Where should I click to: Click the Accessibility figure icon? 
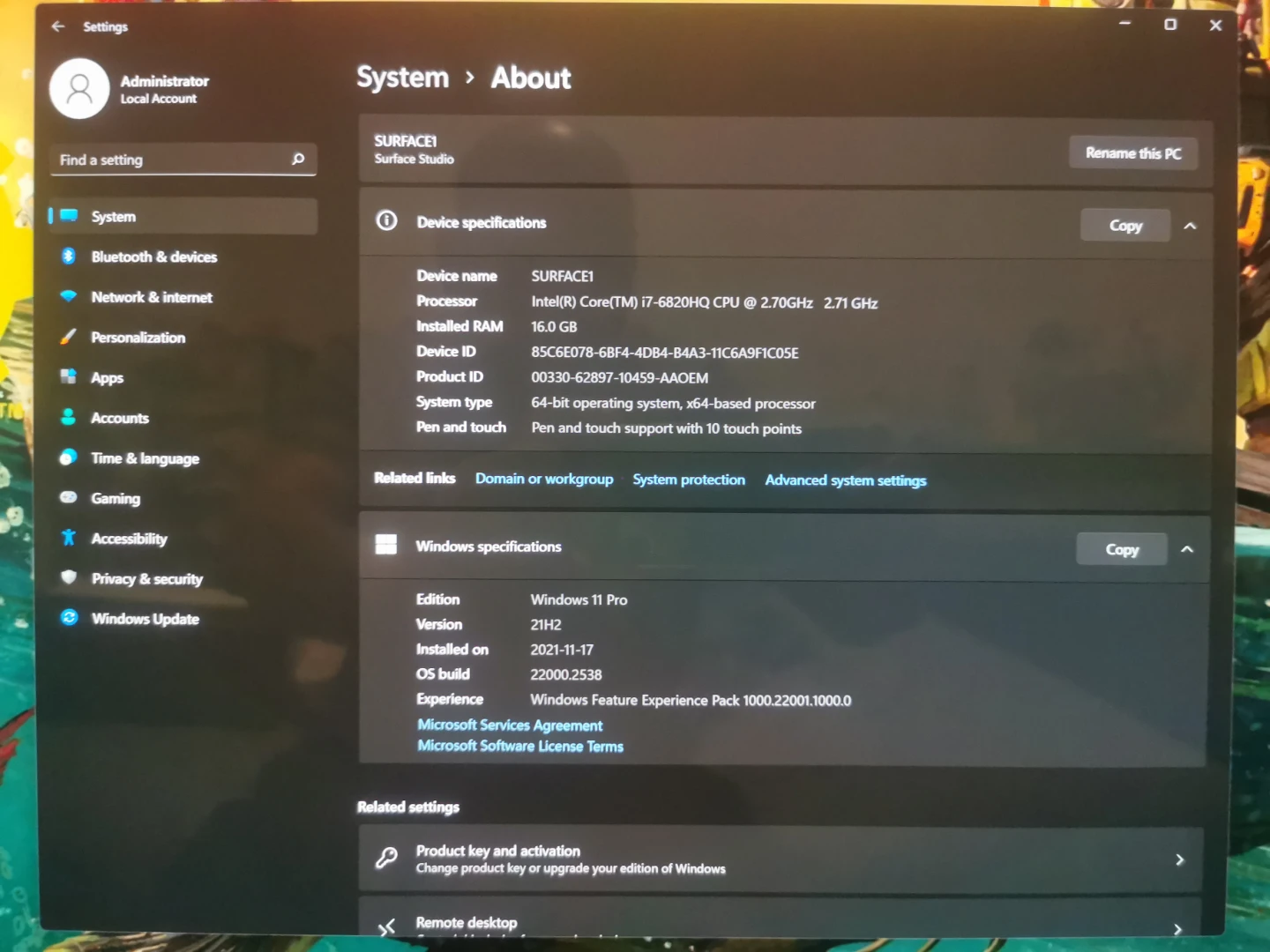68,537
